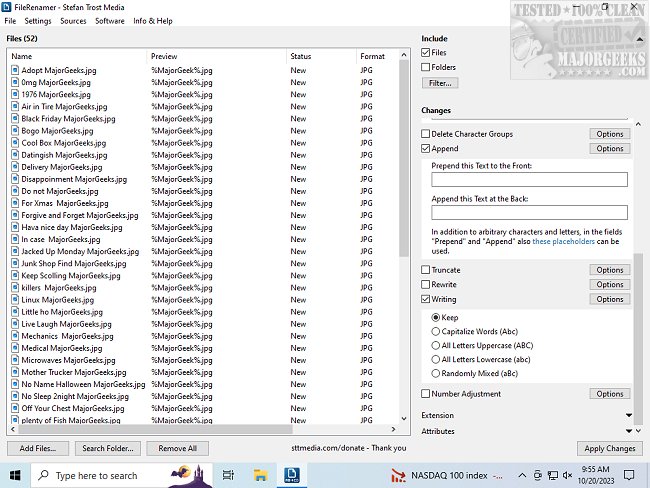Click the file icon beside Delivery MajorGeeks.jpg
This screenshot has height=488, width=650.
[15, 167]
